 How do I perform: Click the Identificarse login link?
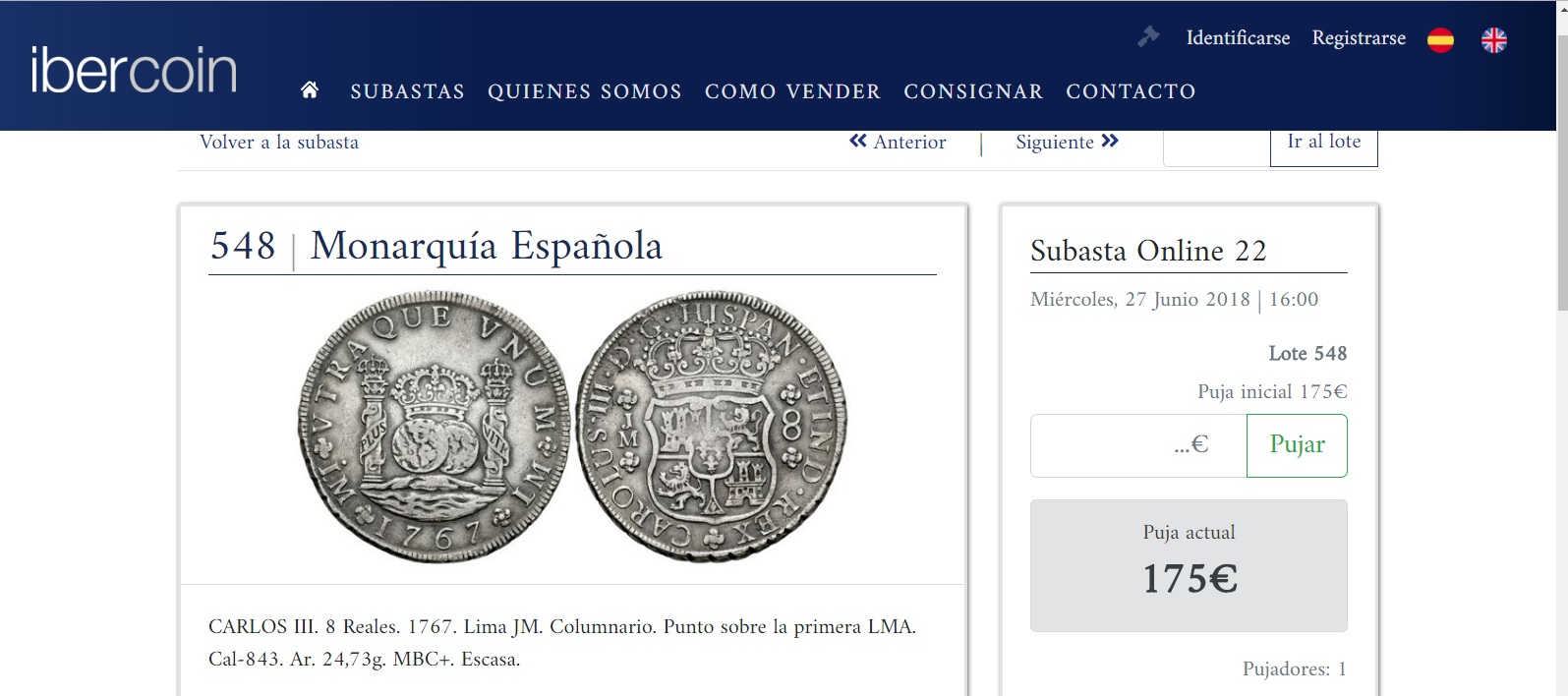click(x=1238, y=38)
